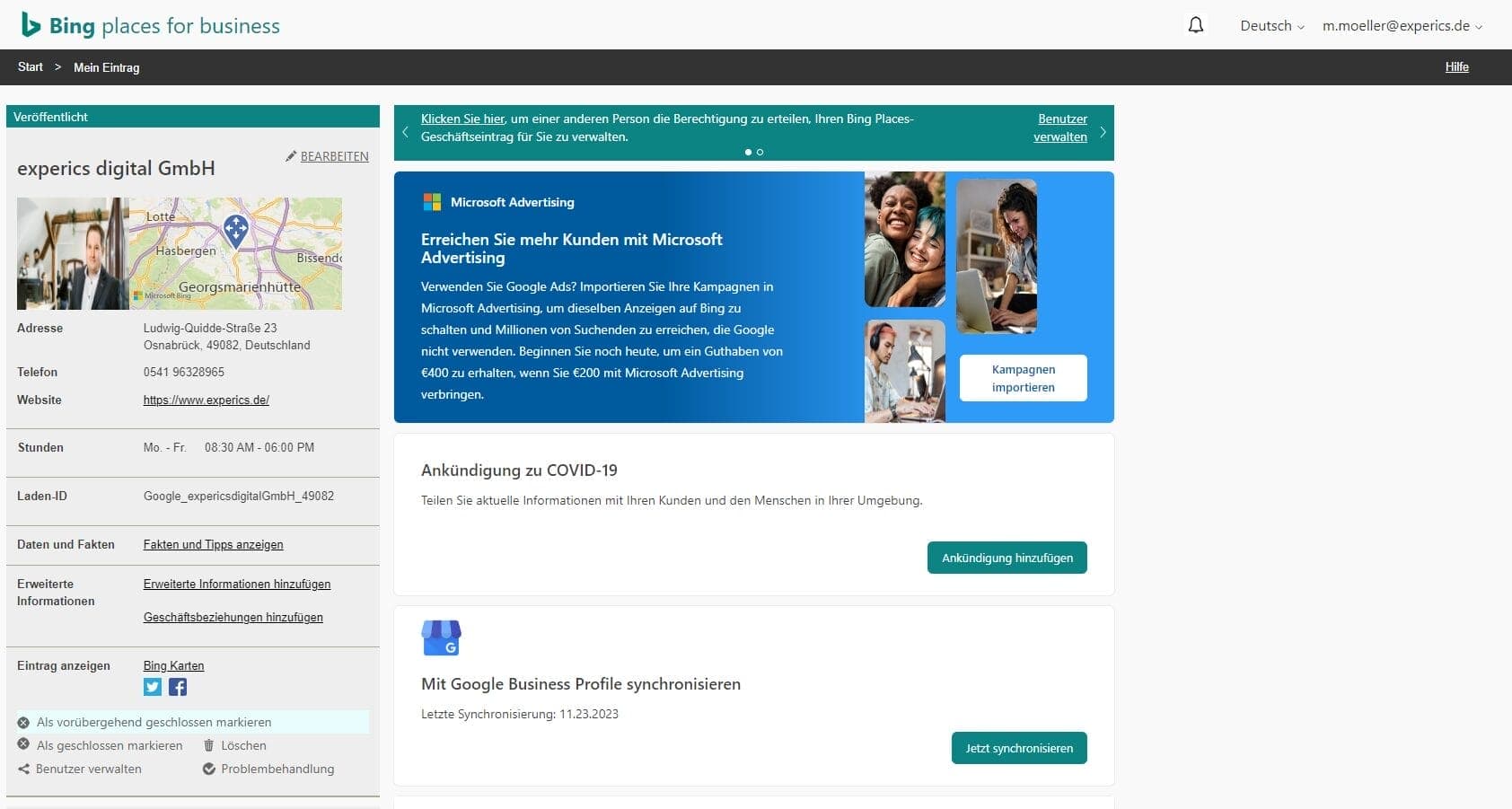Open the Deutsch language dropdown
The height and width of the screenshot is (809, 1512).
1272,26
